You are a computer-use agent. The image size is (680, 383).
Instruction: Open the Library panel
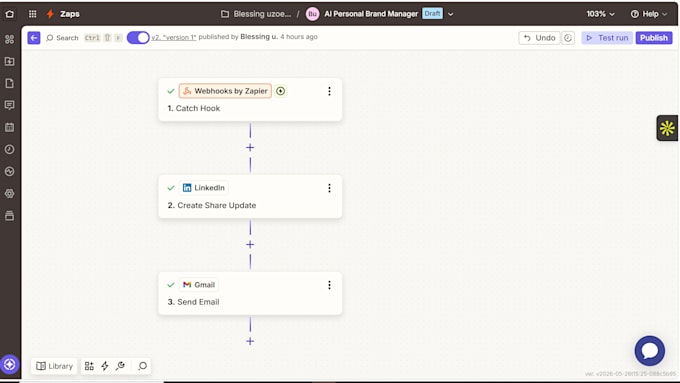(54, 366)
